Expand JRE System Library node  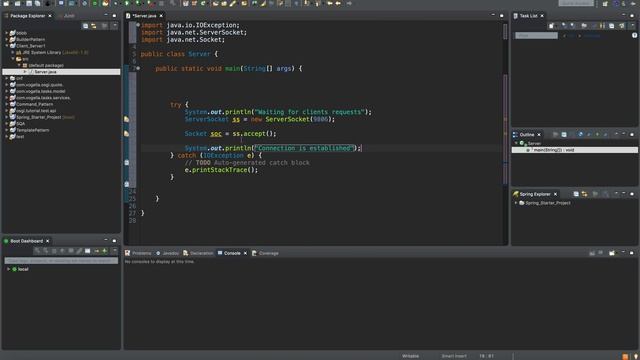point(13,52)
